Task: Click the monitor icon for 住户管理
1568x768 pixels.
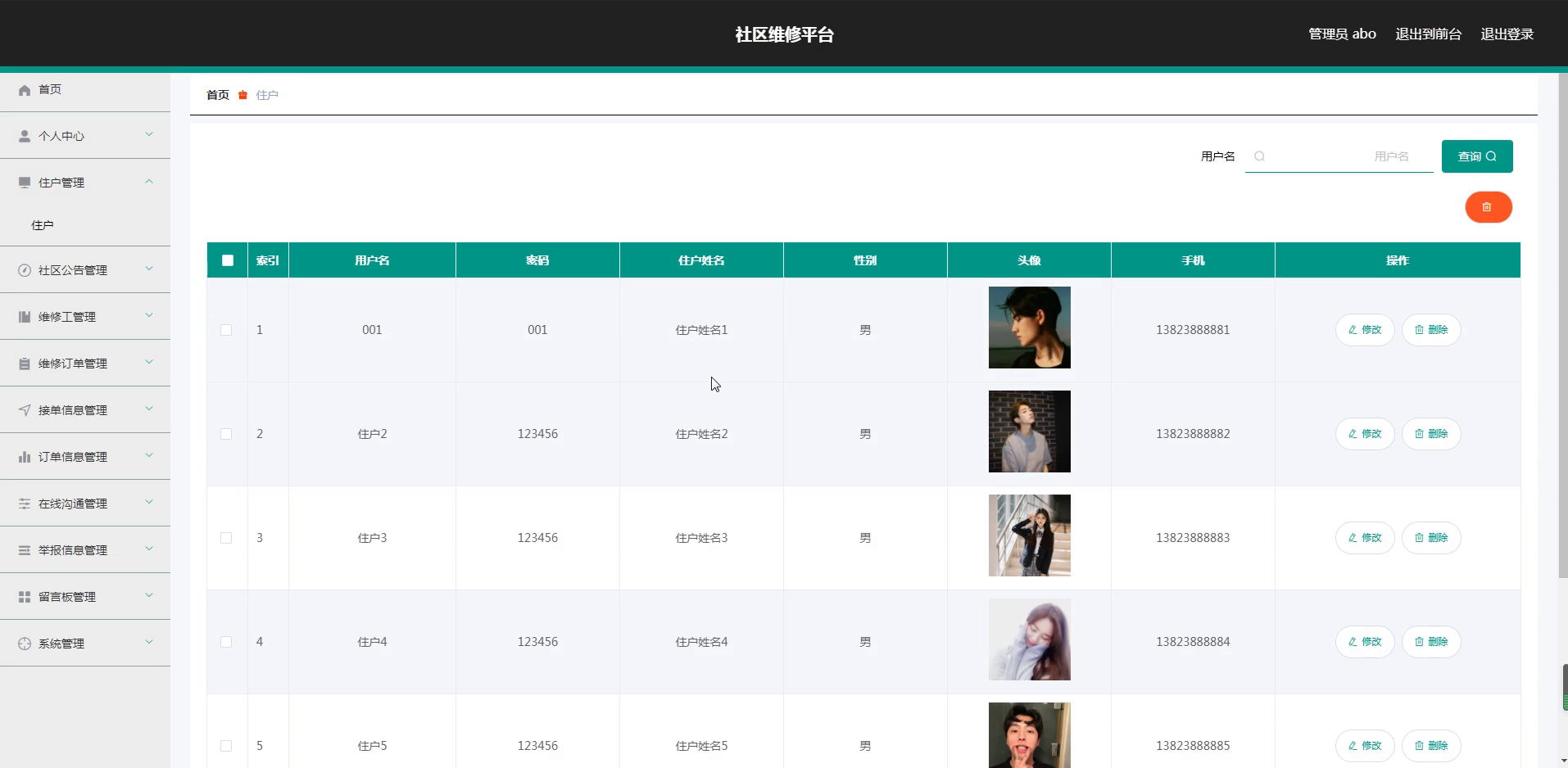Action: (x=25, y=183)
